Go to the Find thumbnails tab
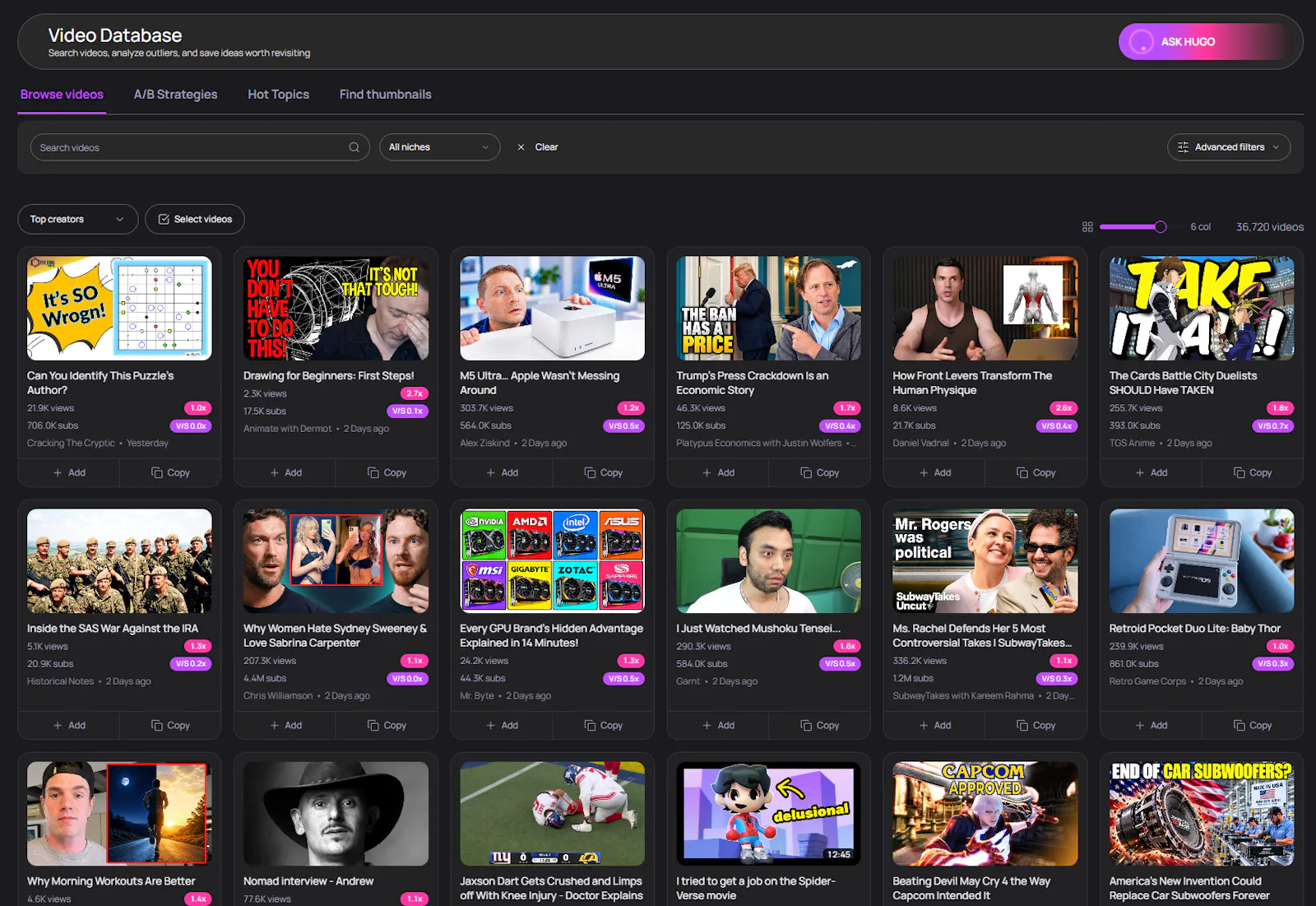Image resolution: width=1316 pixels, height=906 pixels. (385, 95)
